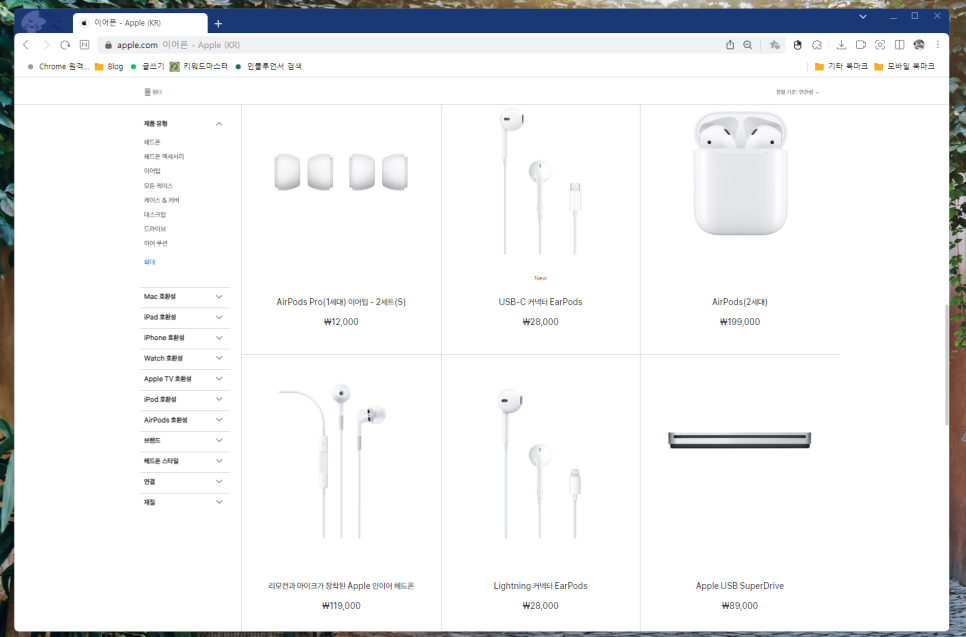This screenshot has height=637, width=966.
Task: Open the Chrome 원격 bookmark
Action: [59, 67]
